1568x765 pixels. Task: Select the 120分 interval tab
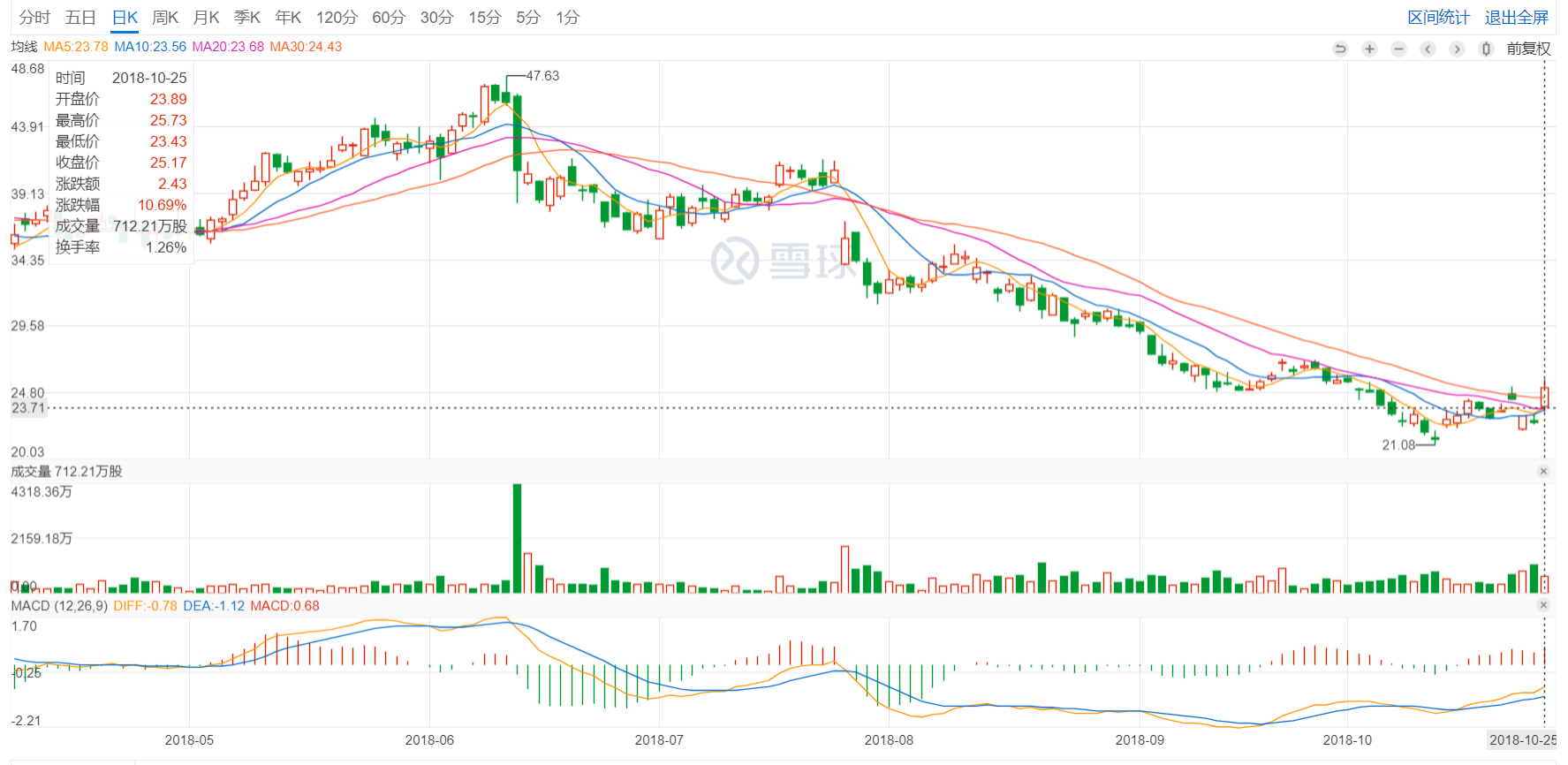pos(337,18)
